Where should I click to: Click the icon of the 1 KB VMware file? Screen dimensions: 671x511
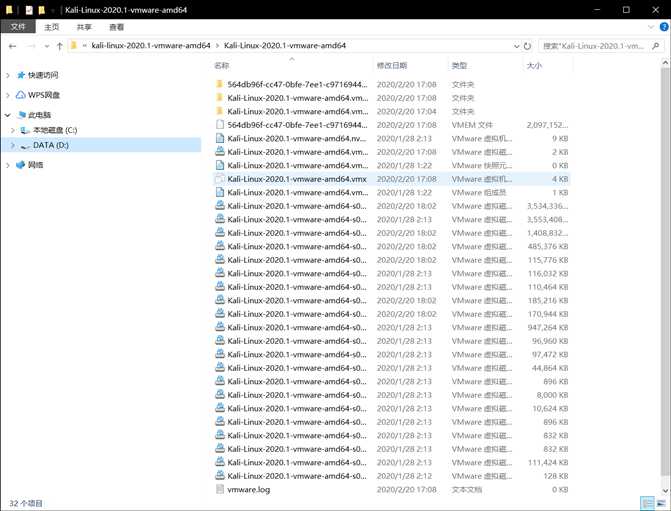(220, 192)
